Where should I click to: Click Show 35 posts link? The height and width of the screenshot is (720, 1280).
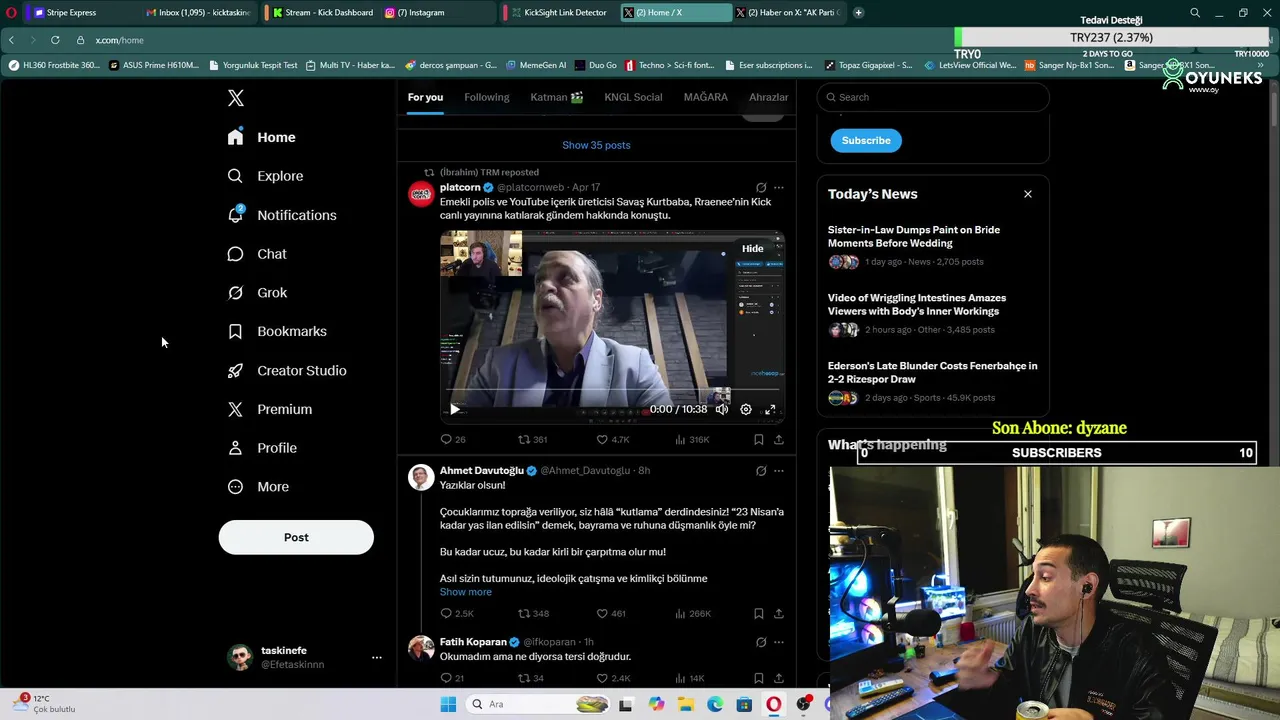[596, 145]
